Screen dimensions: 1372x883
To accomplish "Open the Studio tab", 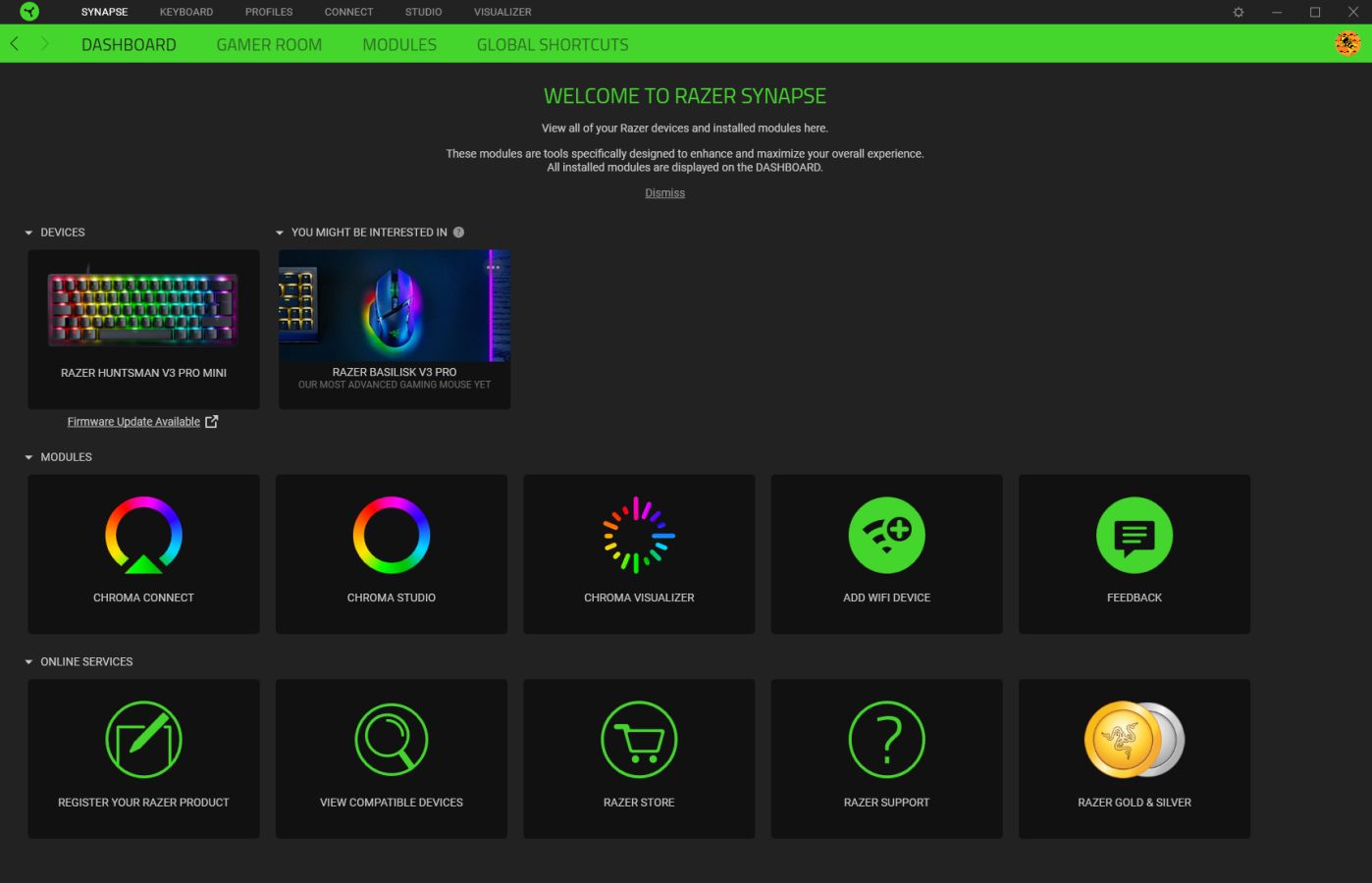I will (423, 12).
